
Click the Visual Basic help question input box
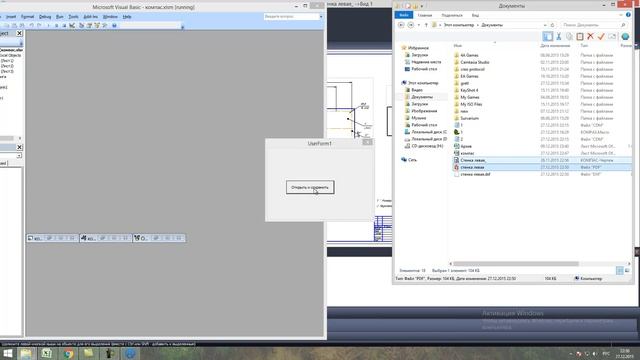click(x=291, y=16)
